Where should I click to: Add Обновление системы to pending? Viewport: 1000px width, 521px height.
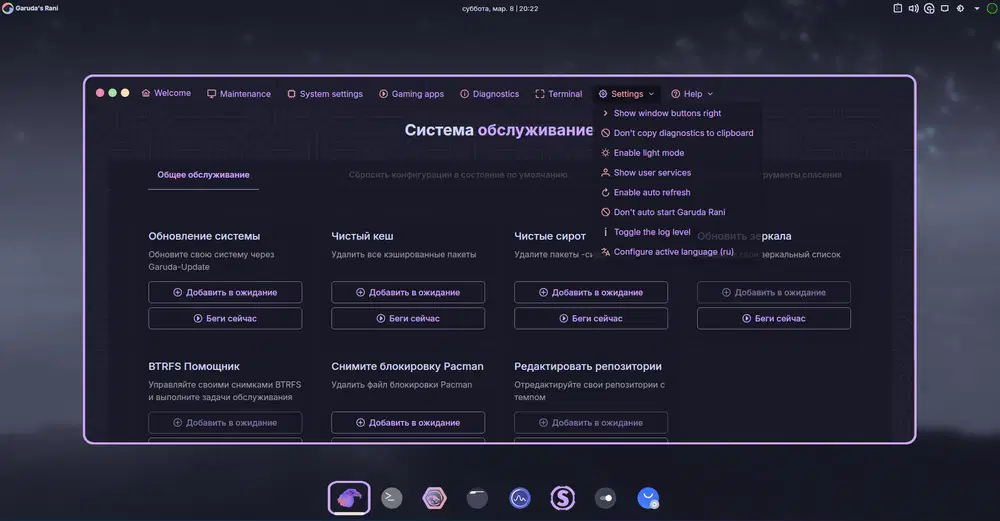(x=225, y=292)
